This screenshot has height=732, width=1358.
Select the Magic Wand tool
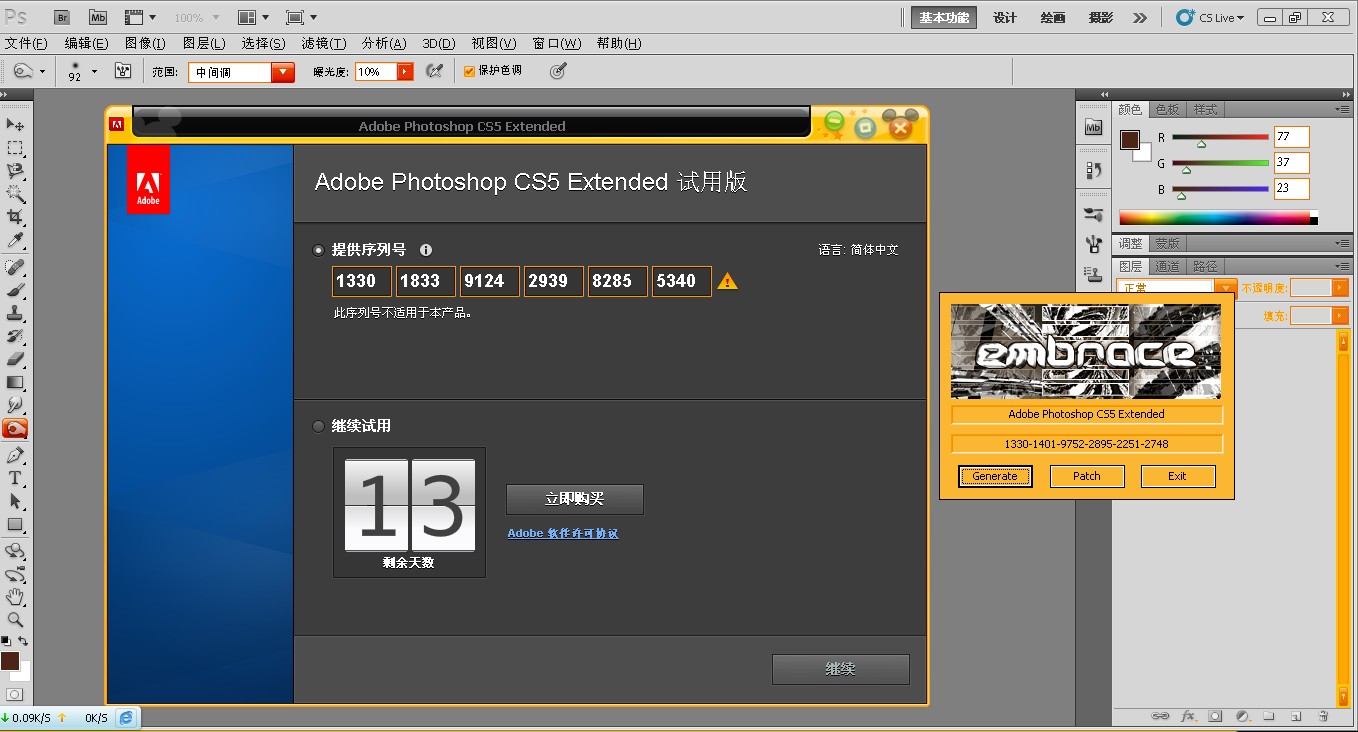pyautogui.click(x=15, y=194)
